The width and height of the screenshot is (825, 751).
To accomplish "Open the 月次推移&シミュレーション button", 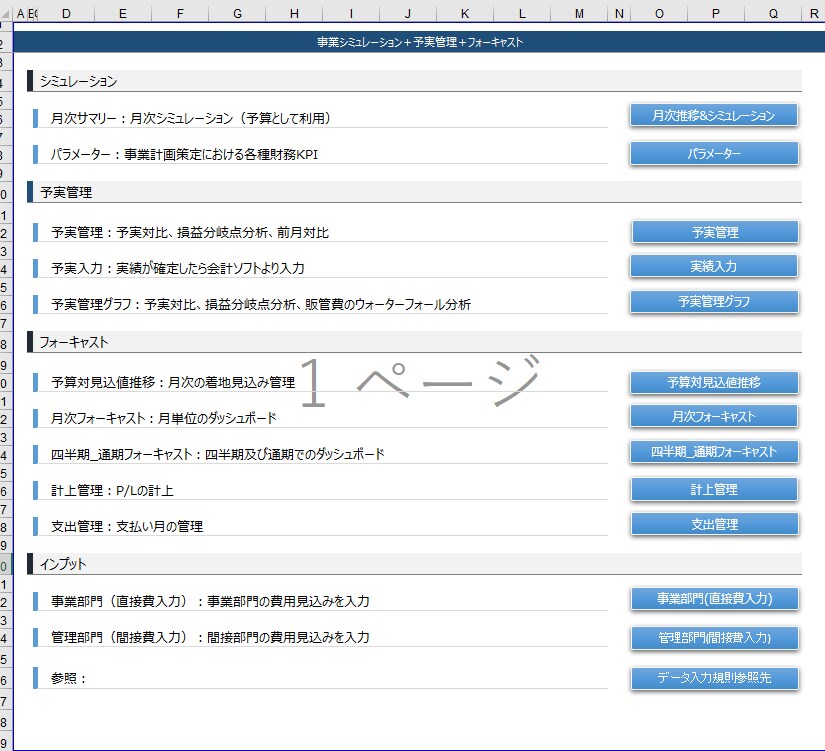I will coord(713,115).
